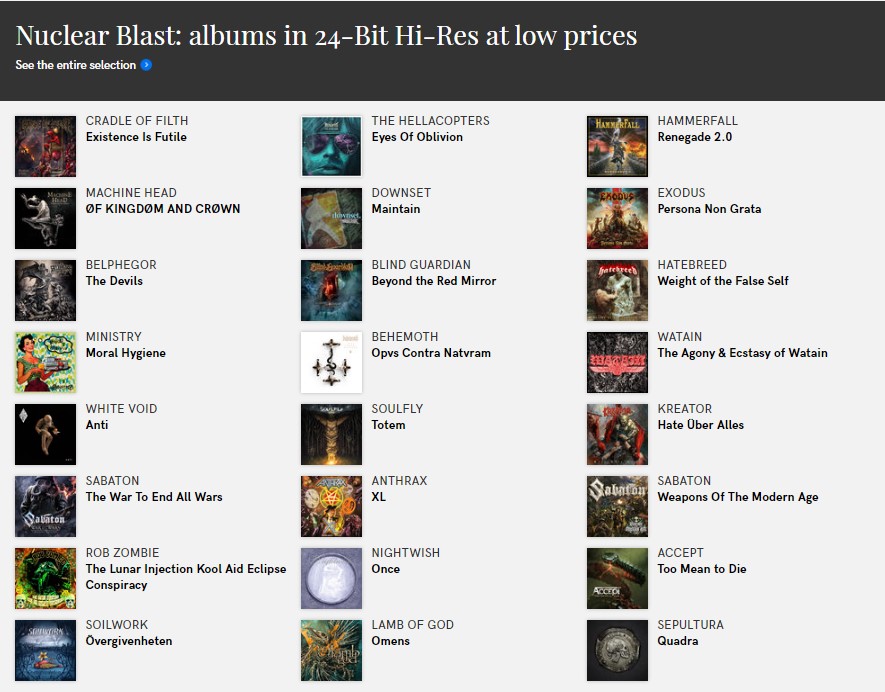The height and width of the screenshot is (692, 885).
Task: Open the Too Mean to Die link
Action: click(702, 569)
